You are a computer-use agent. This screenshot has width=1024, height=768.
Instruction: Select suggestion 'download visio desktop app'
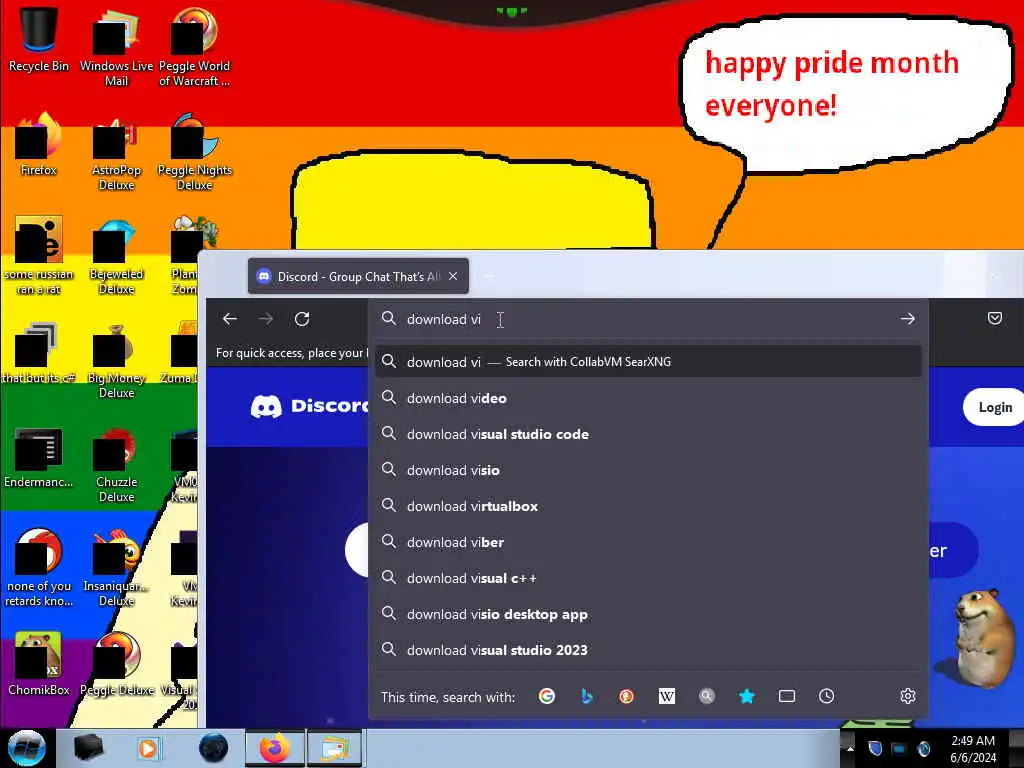(x=648, y=614)
